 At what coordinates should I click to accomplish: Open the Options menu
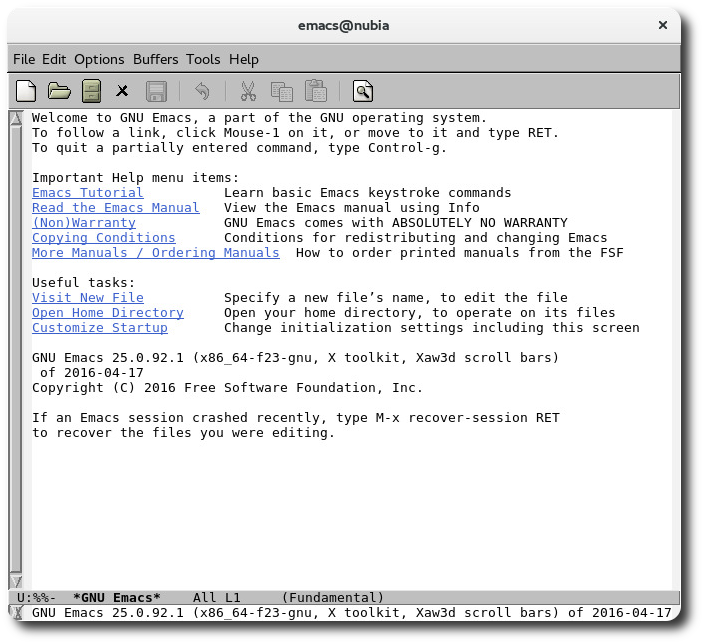[x=99, y=59]
